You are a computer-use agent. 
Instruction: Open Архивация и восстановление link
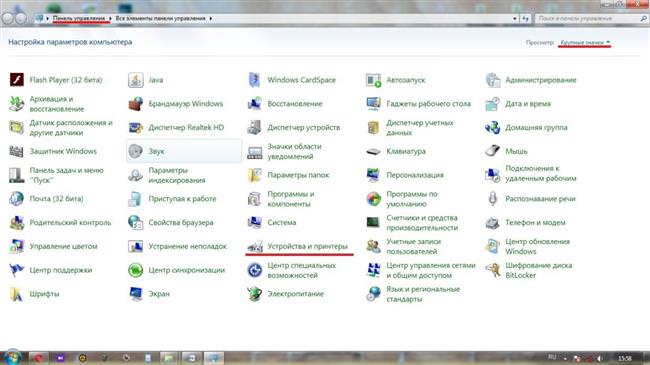(x=56, y=104)
